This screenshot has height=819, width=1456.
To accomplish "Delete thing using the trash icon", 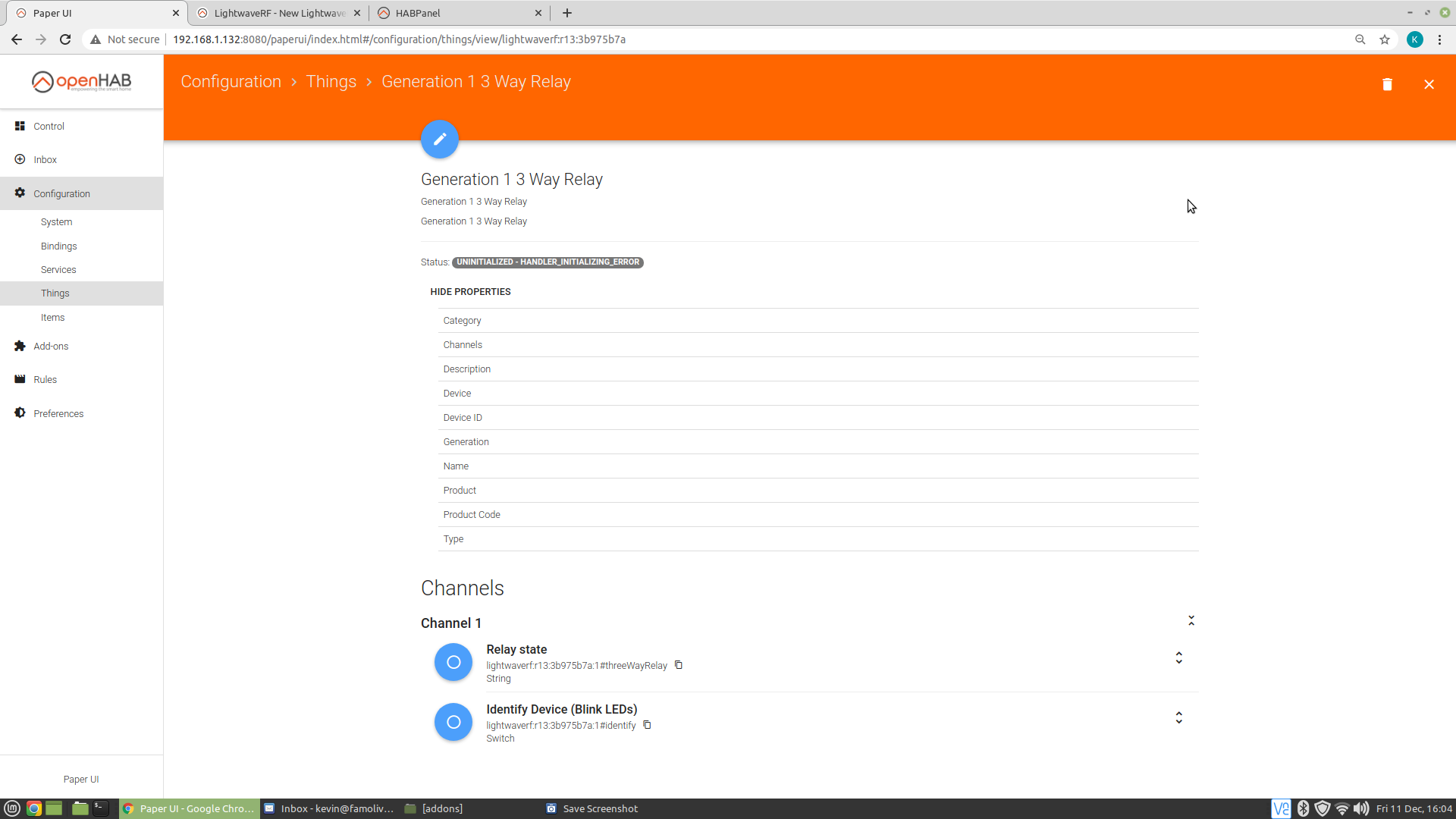I will pos(1387,84).
